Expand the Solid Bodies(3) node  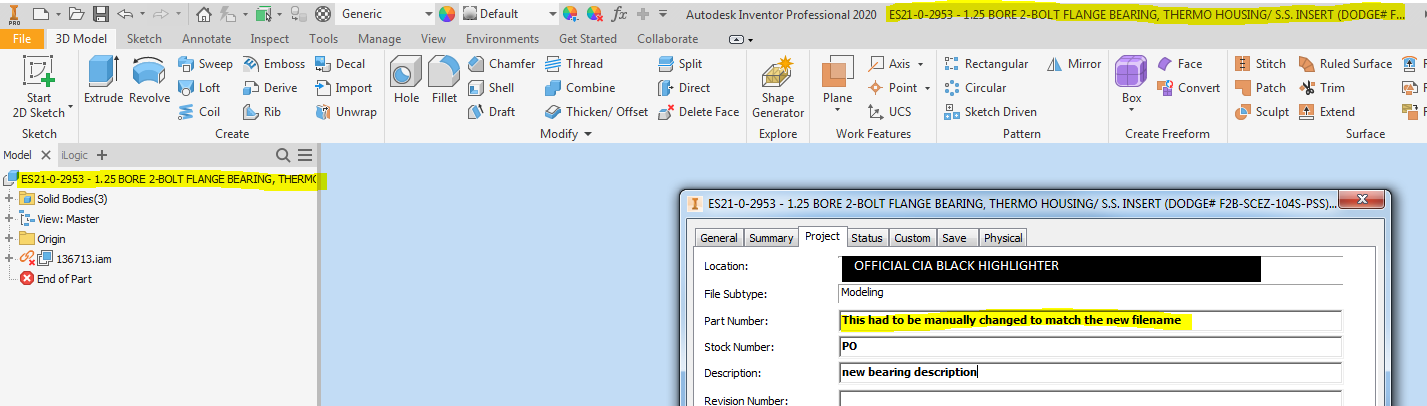click(9, 199)
